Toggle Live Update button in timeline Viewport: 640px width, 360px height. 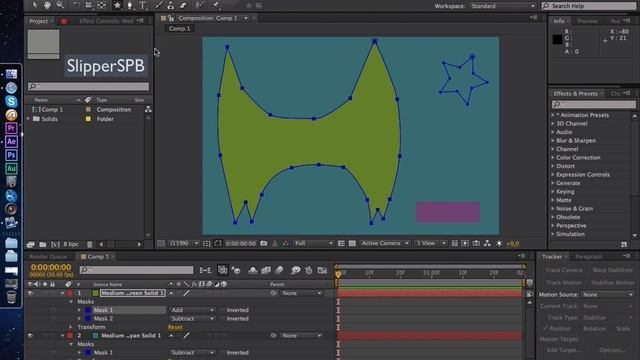pyautogui.click(x=222, y=270)
